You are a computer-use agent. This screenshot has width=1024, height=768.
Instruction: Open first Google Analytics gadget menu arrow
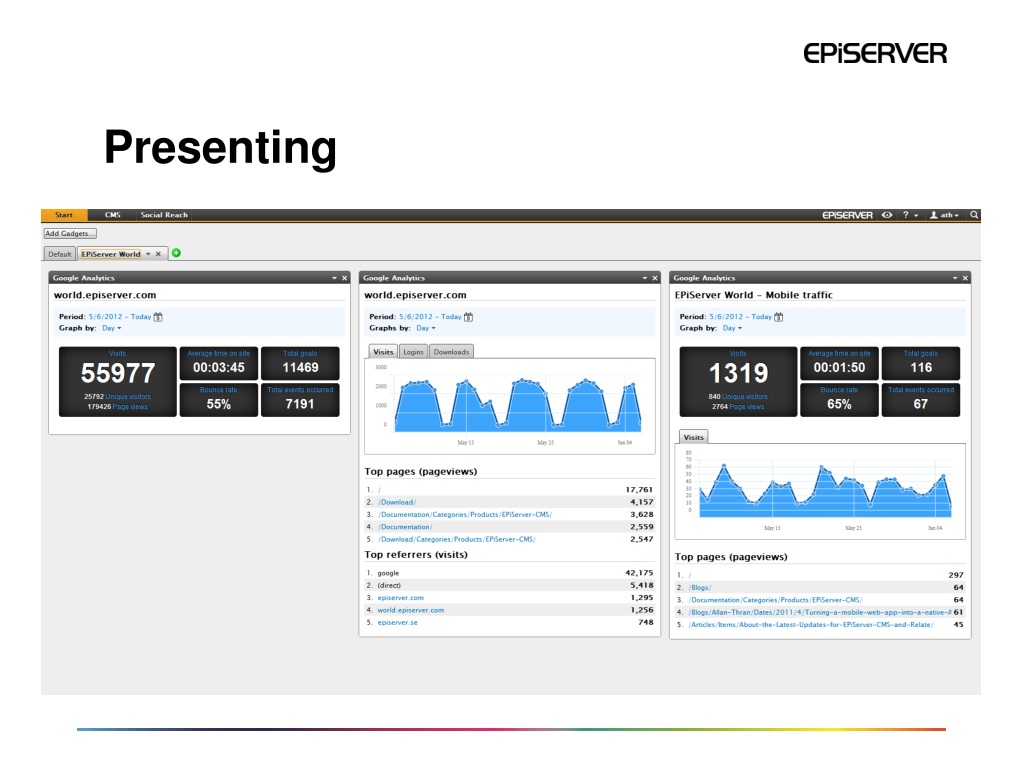pos(334,278)
